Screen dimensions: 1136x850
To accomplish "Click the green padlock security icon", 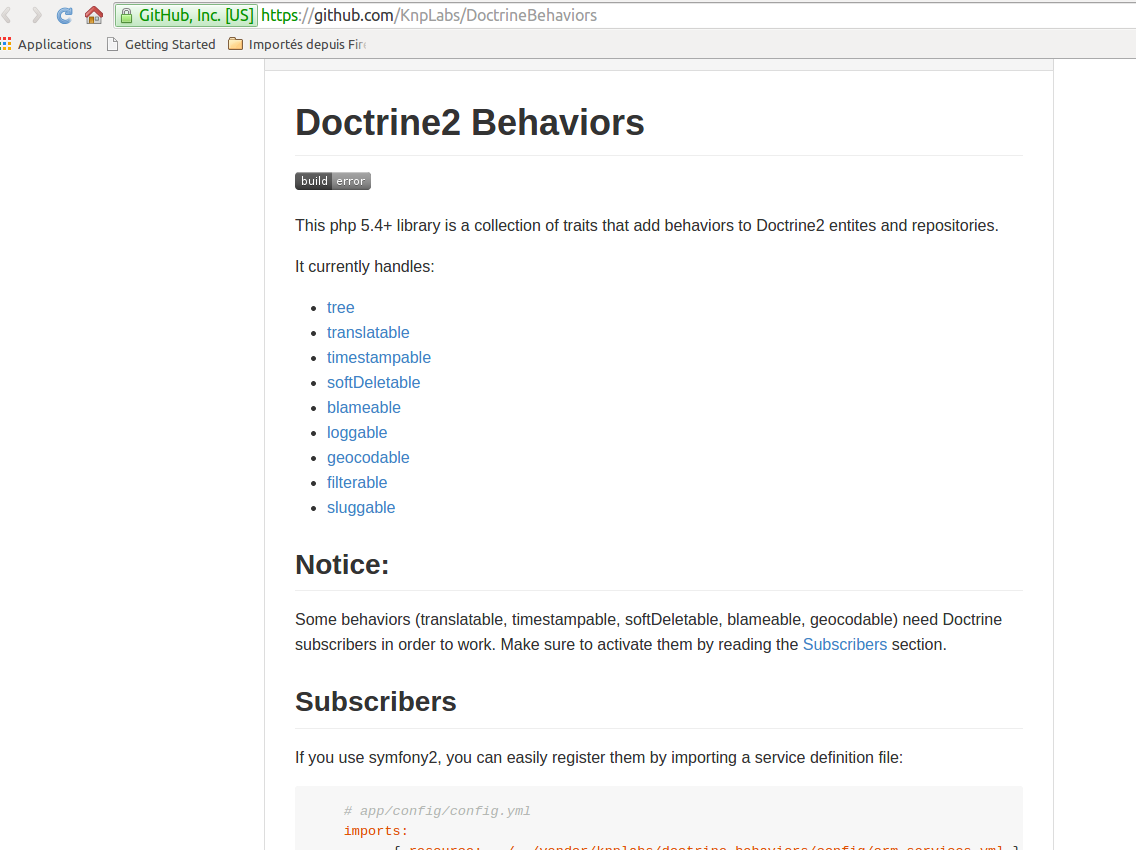I will tap(126, 15).
